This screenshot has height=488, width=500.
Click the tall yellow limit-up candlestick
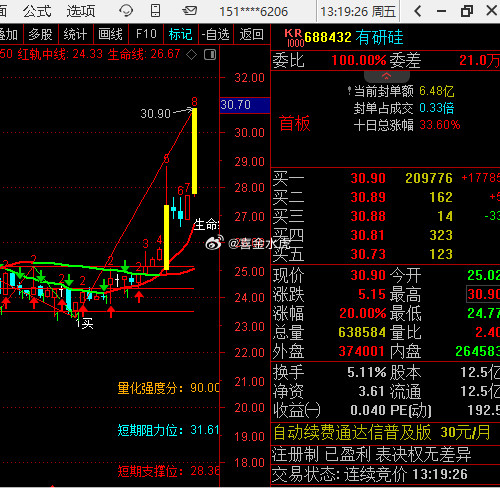[194, 151]
